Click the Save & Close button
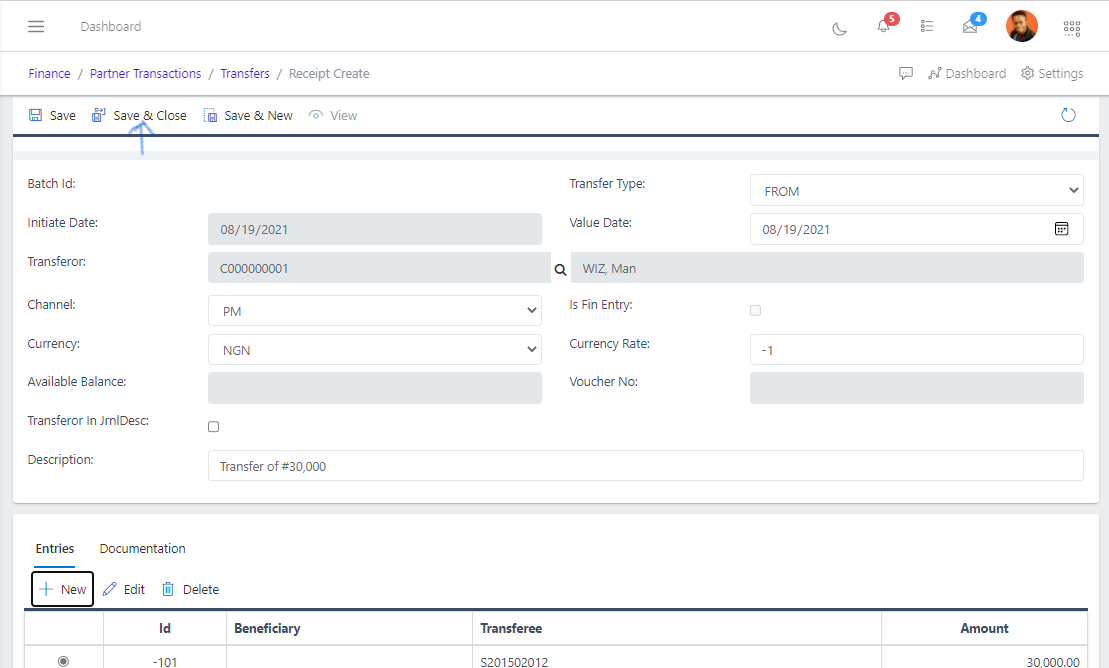 [x=139, y=116]
